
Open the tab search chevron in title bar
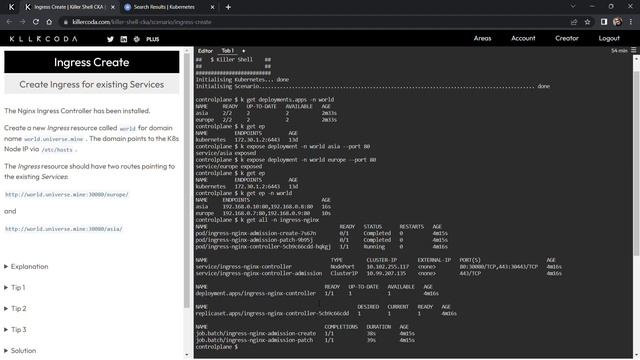point(573,7)
